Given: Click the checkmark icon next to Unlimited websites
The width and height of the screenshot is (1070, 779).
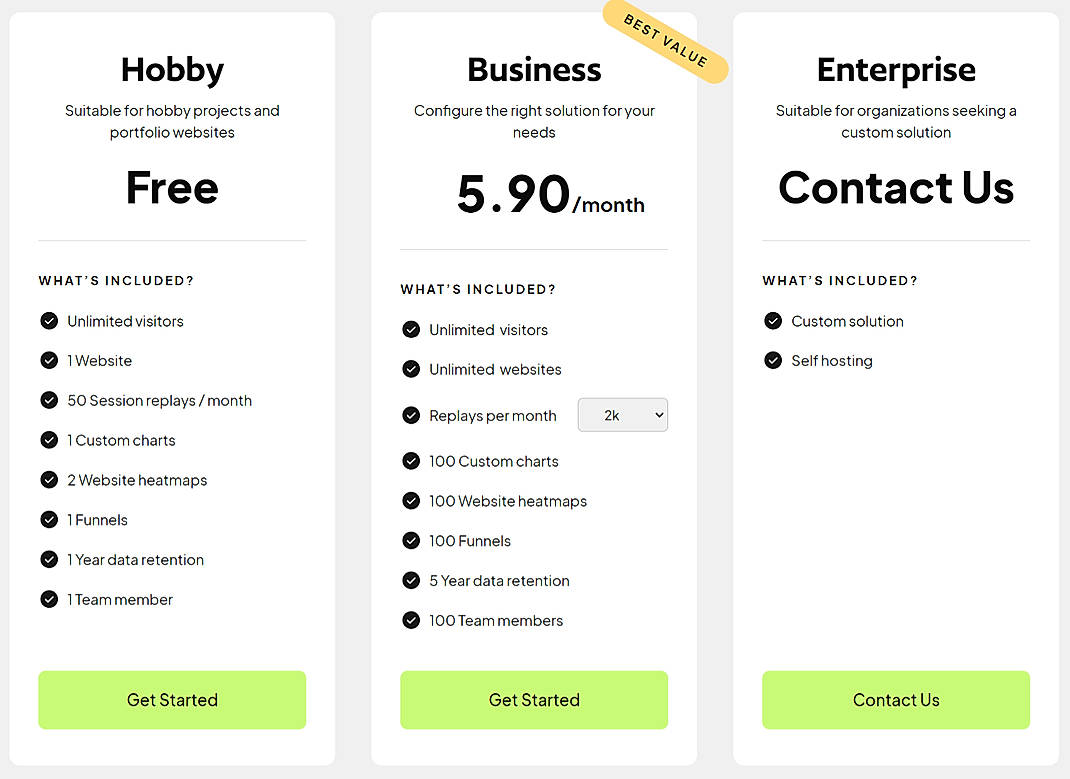Looking at the screenshot, I should pos(411,369).
